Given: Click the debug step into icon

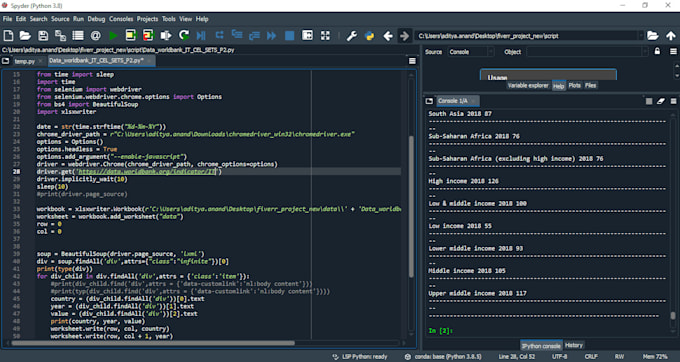Looking at the screenshot, I should tap(237, 35).
